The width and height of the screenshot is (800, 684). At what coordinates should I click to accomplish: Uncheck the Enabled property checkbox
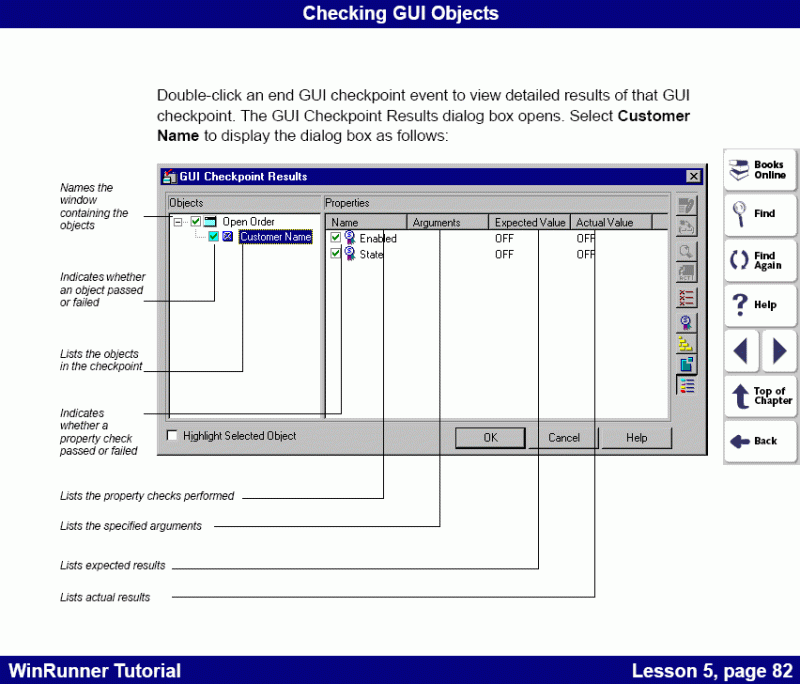tap(335, 238)
